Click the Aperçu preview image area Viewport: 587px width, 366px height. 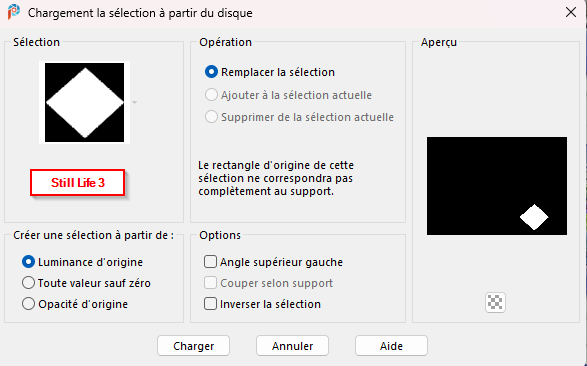497,186
